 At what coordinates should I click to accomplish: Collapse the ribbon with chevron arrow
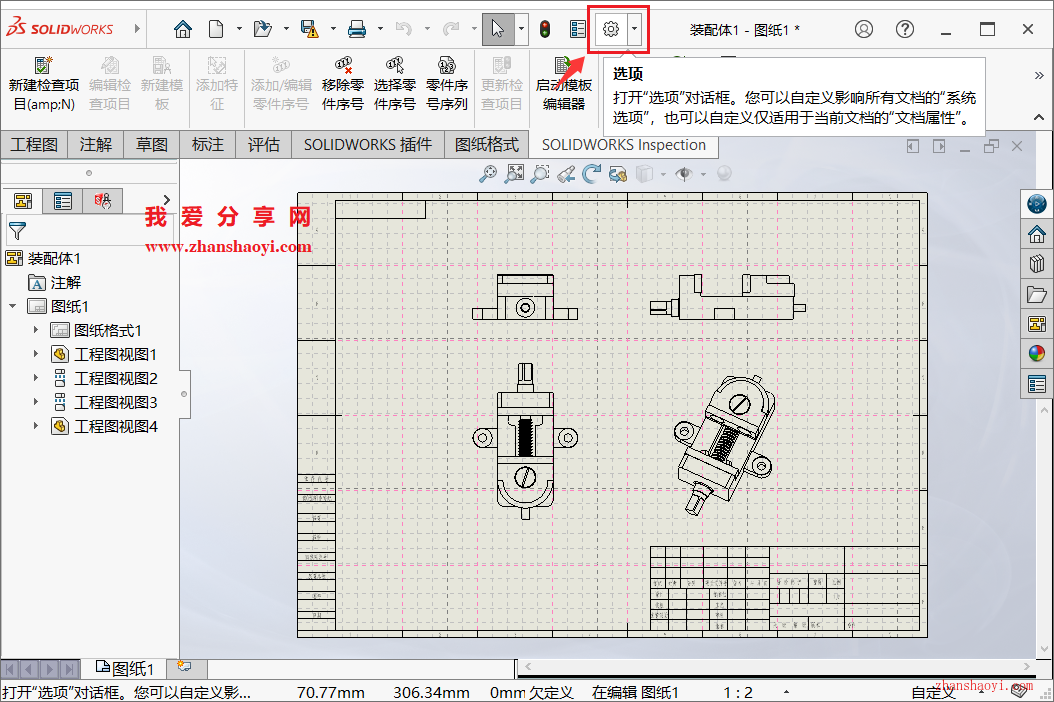(x=1039, y=118)
